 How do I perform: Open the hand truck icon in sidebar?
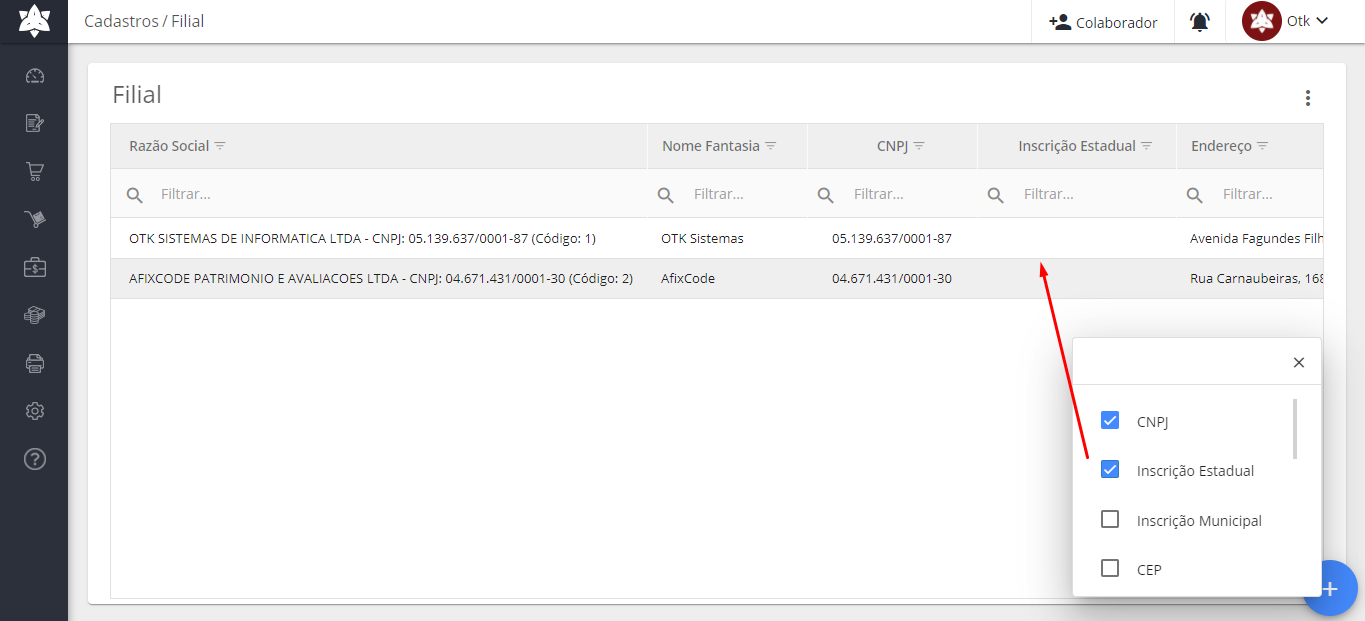(35, 219)
